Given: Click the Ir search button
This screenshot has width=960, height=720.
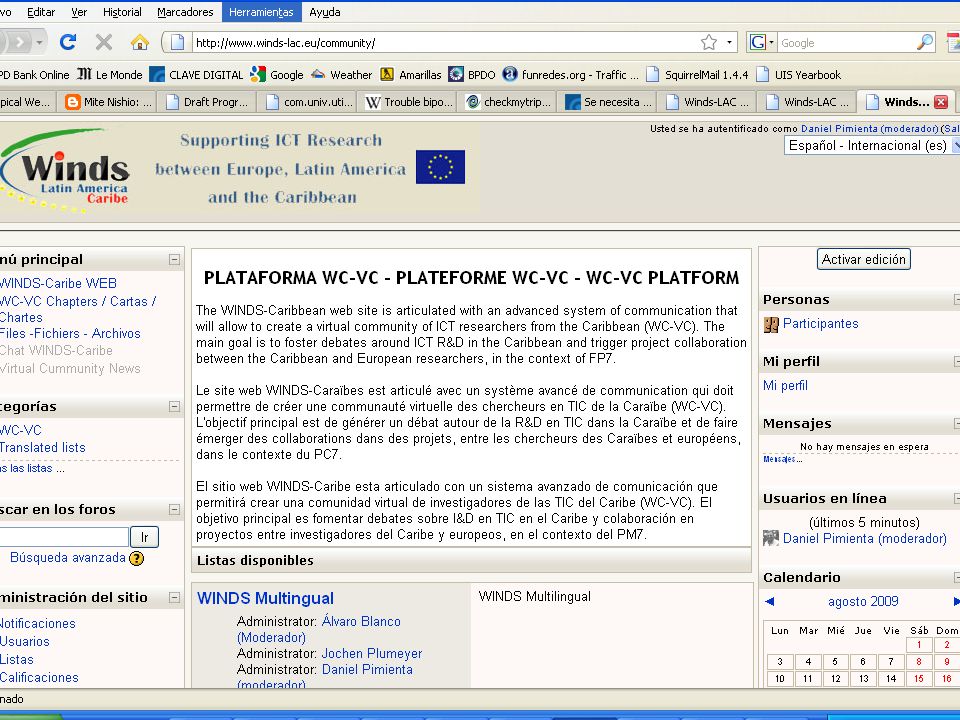Looking at the screenshot, I should [144, 537].
